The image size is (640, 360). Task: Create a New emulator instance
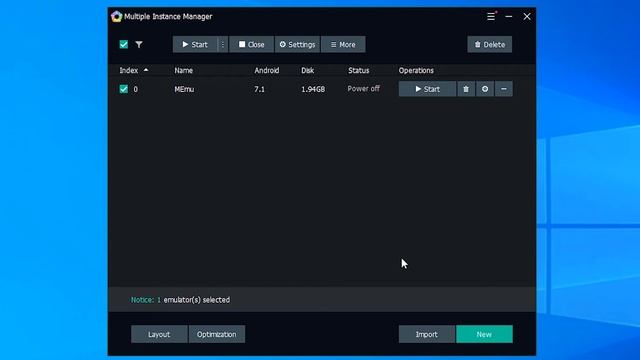[x=484, y=334]
